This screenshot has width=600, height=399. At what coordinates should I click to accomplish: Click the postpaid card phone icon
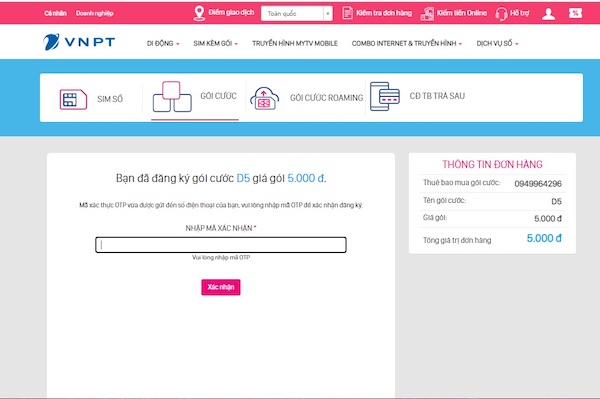385,96
